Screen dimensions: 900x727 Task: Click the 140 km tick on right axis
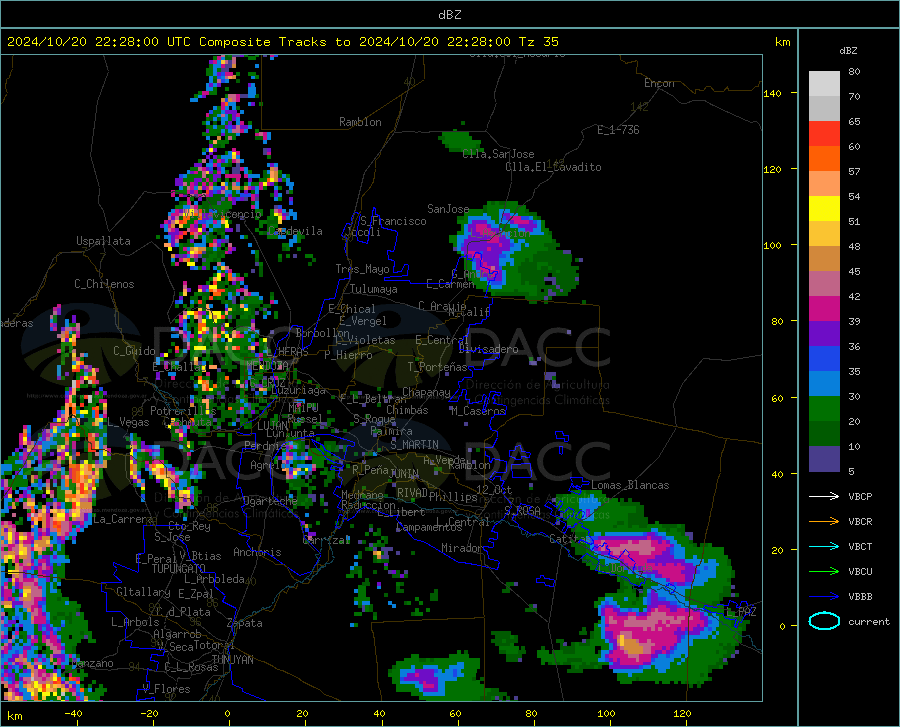[x=773, y=93]
